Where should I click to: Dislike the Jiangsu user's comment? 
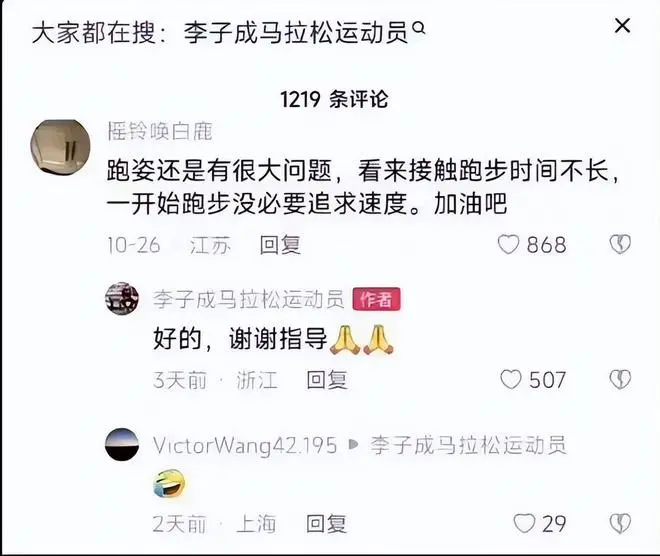click(x=620, y=245)
